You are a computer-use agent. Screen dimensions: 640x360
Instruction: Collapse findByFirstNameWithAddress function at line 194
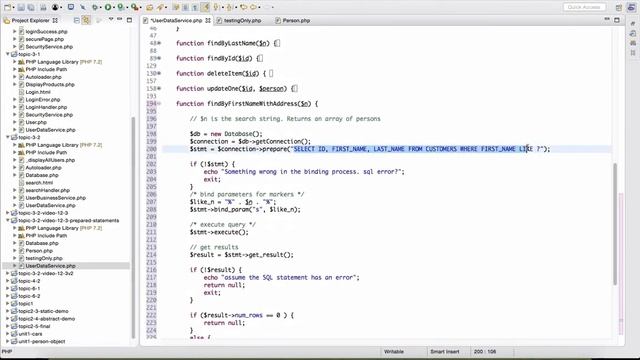(x=159, y=103)
